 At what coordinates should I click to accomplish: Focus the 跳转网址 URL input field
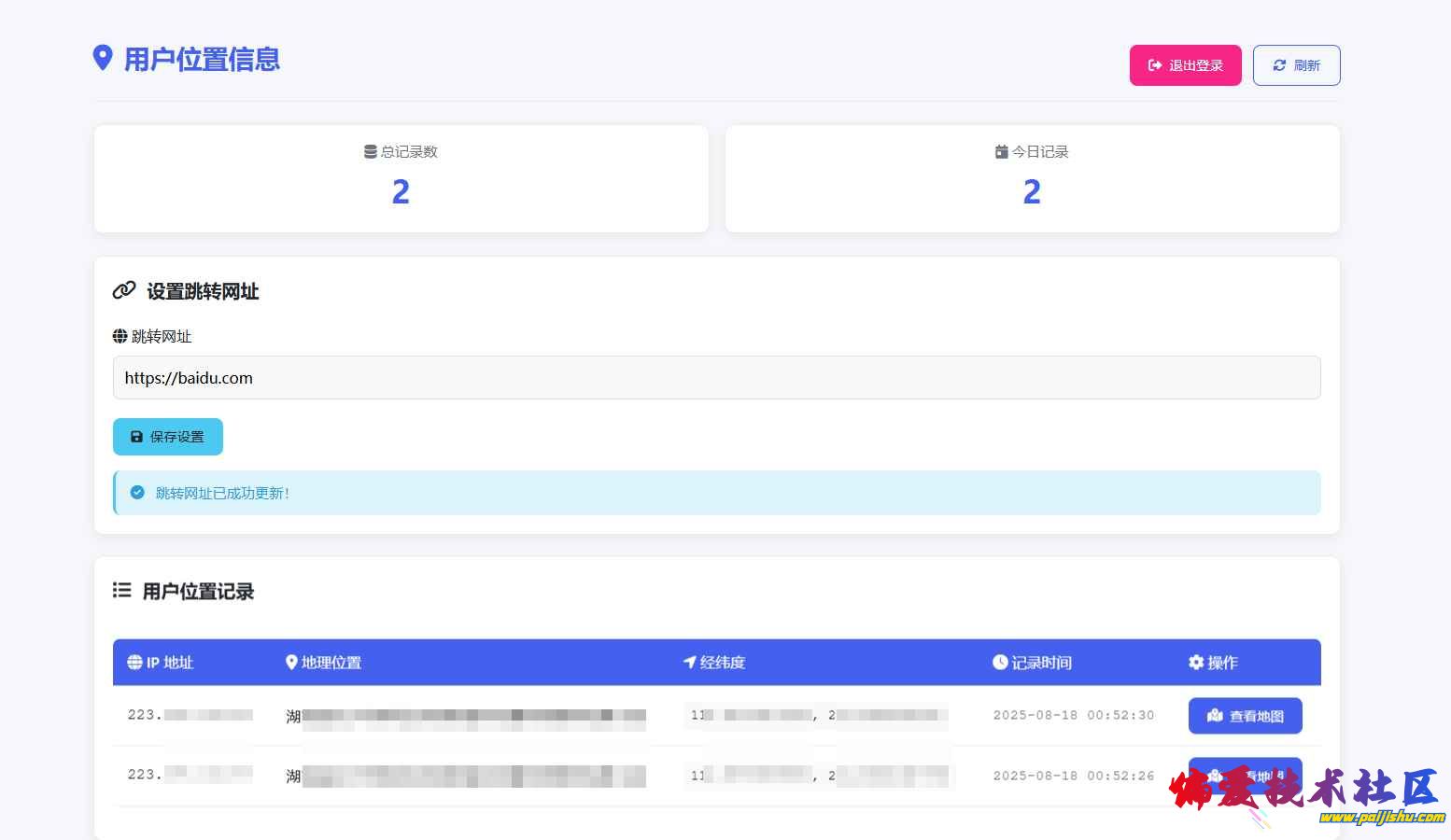point(716,378)
